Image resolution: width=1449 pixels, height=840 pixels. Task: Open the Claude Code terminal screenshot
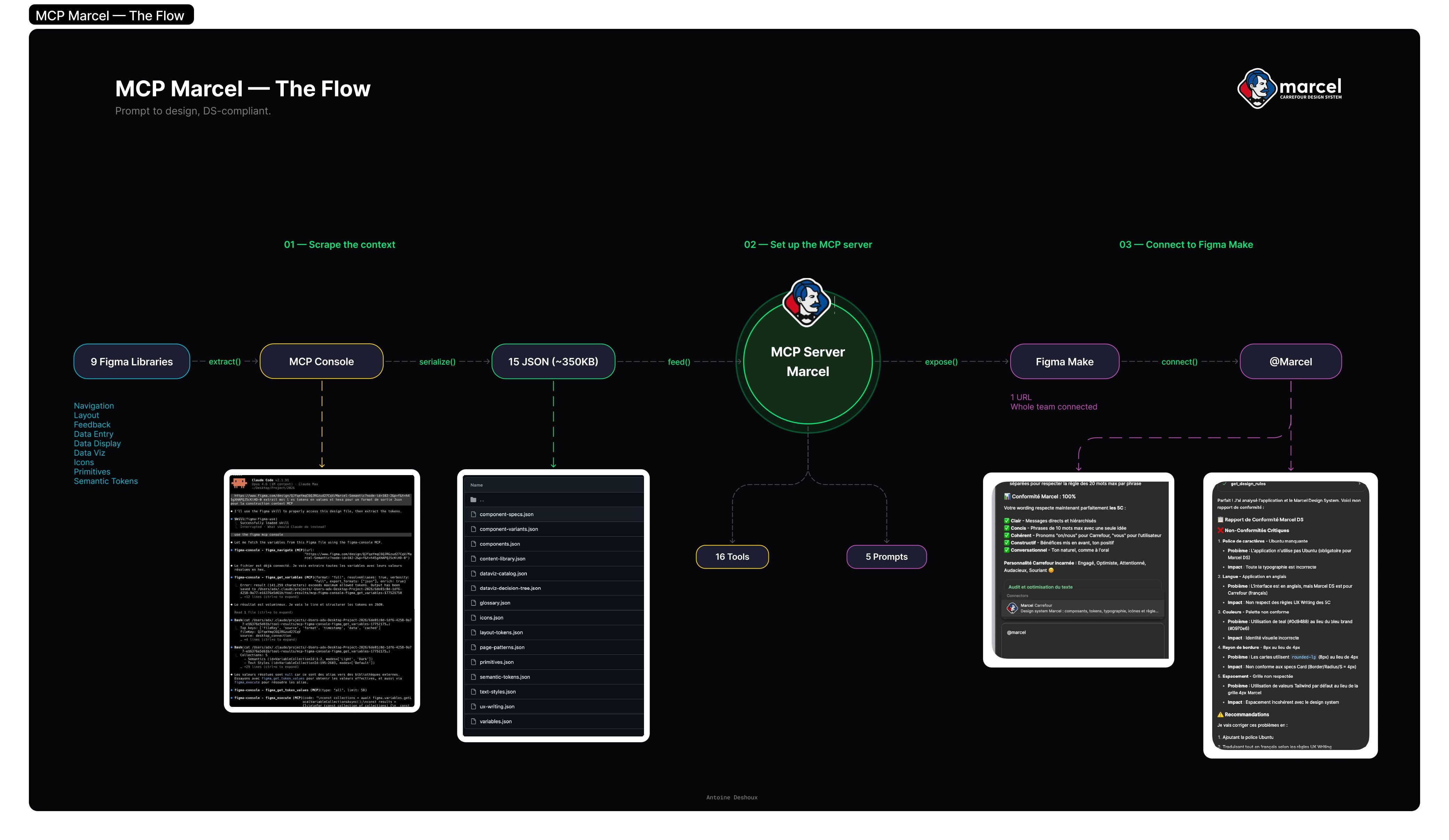point(321,591)
